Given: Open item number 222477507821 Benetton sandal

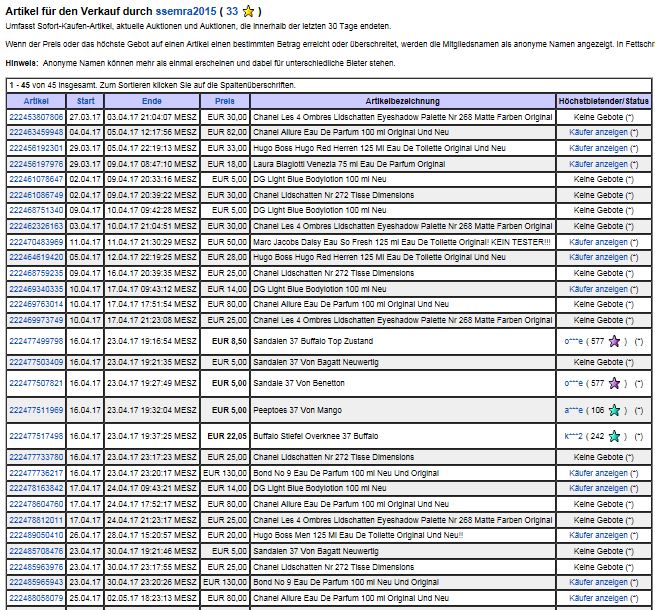Looking at the screenshot, I should pos(36,383).
